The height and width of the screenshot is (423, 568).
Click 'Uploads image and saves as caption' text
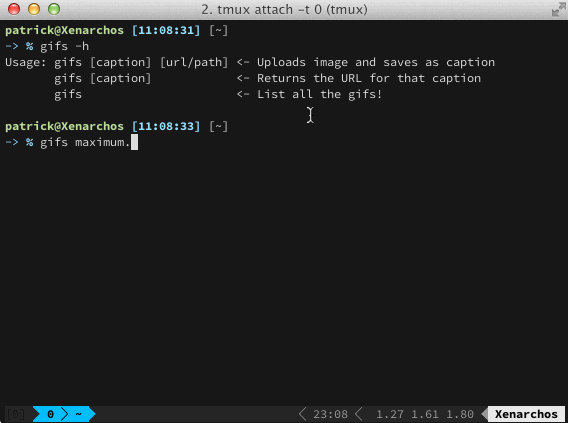coord(376,62)
